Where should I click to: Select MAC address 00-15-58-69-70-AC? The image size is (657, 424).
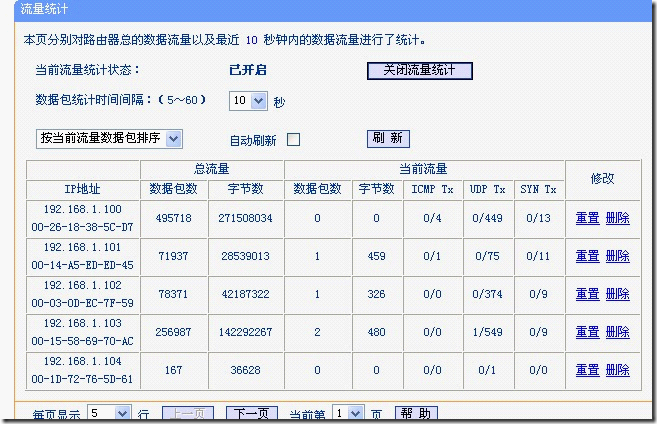tap(83, 341)
